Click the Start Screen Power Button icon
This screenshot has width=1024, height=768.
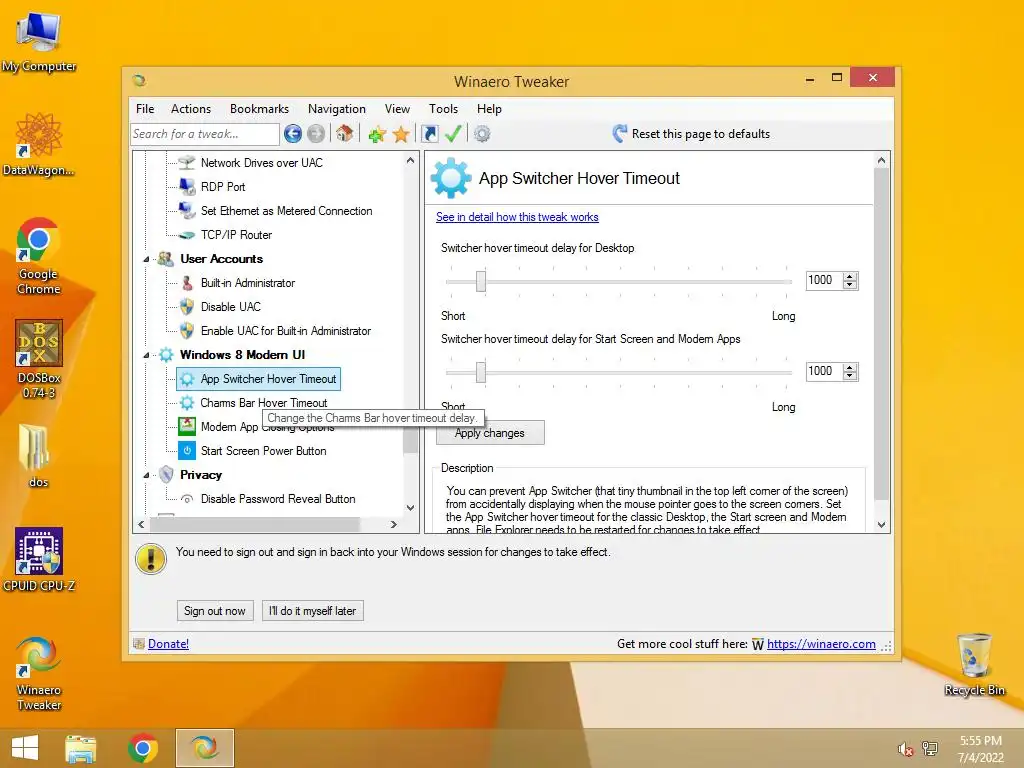187,451
